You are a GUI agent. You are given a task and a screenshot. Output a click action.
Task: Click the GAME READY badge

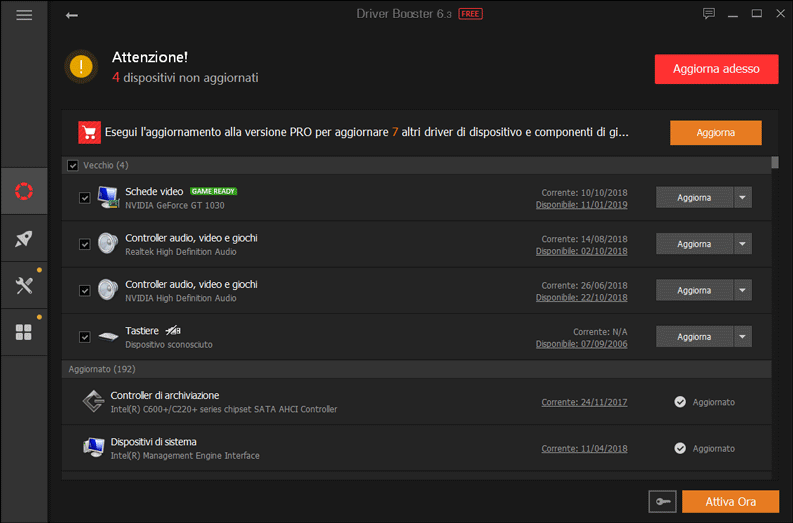pyautogui.click(x=213, y=191)
